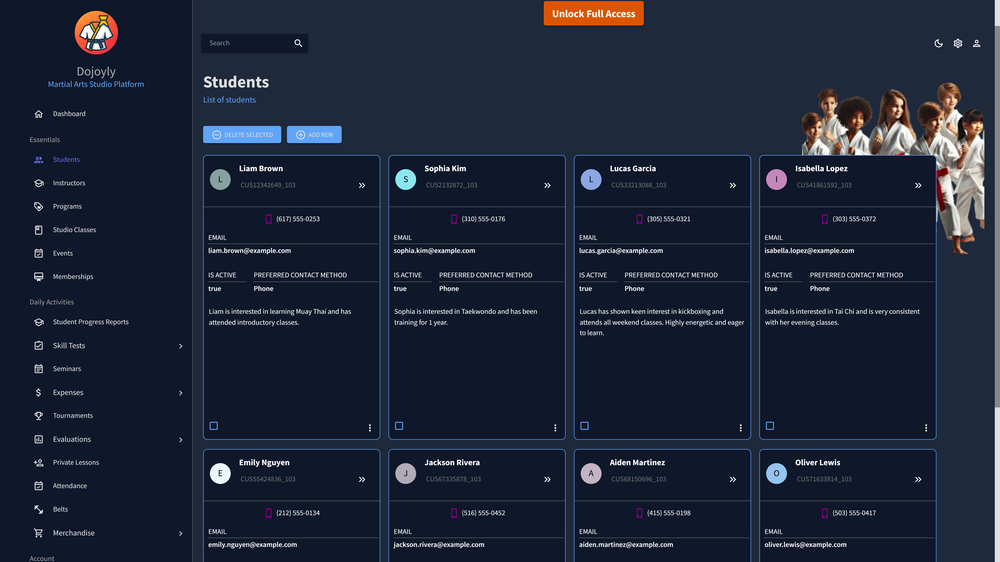Click Isabella Lopez avatar circle

click(x=776, y=179)
